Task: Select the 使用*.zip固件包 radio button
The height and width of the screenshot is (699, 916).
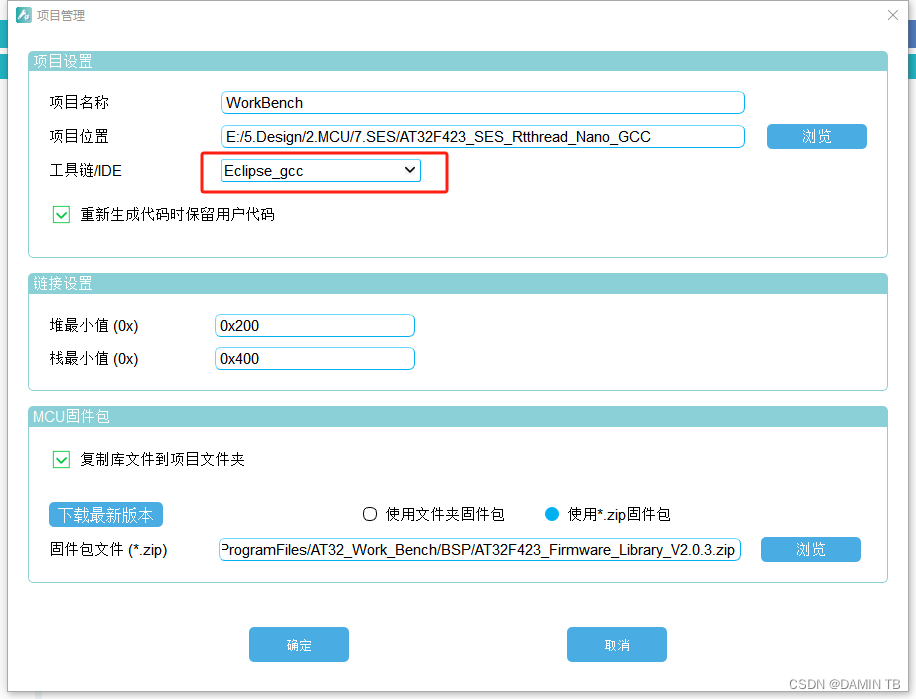Action: [552, 514]
